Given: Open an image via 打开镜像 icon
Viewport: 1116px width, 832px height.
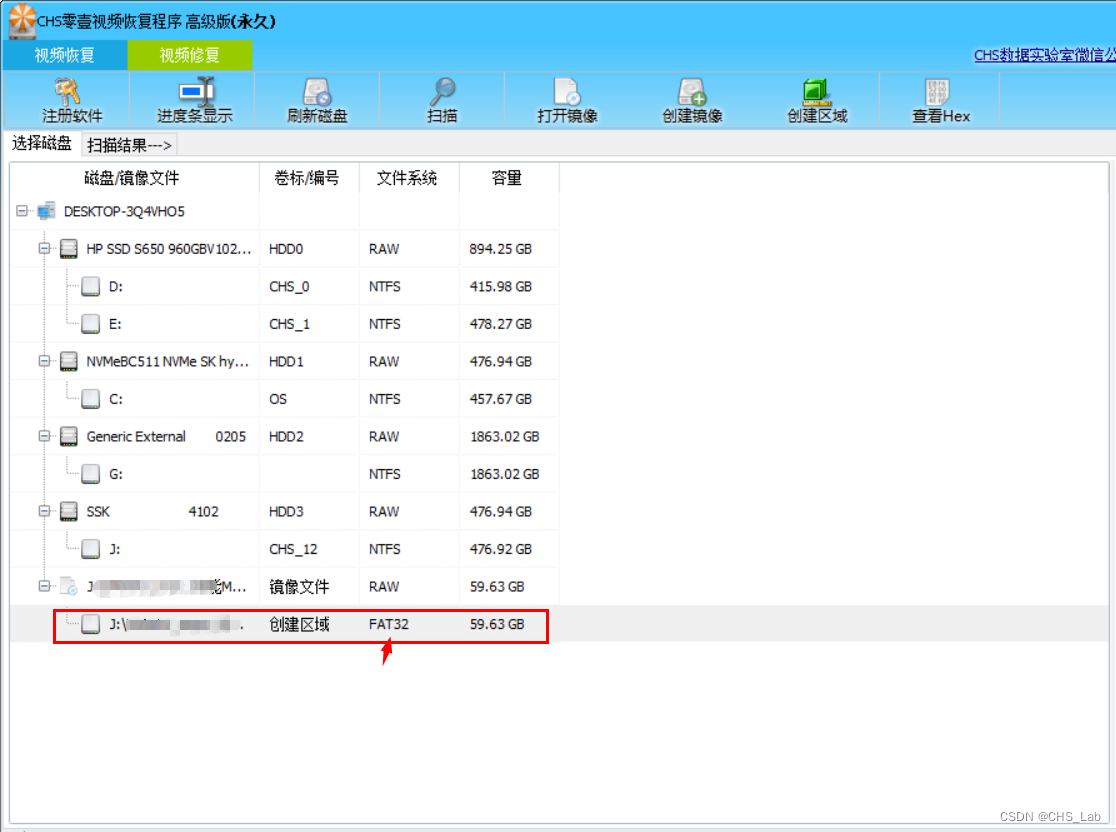Looking at the screenshot, I should point(567,91).
